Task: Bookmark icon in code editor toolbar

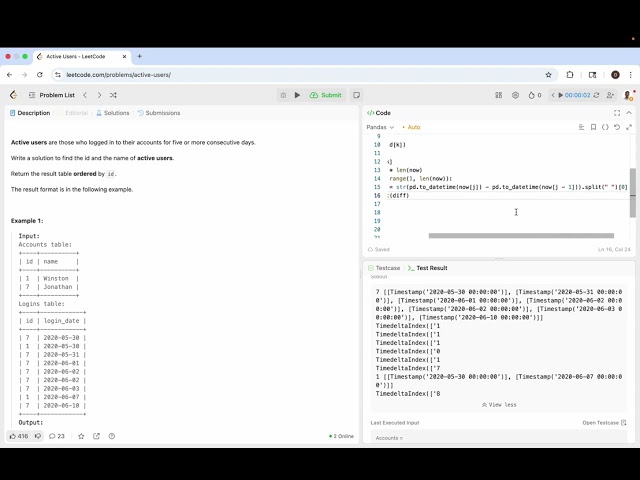Action: (x=593, y=127)
